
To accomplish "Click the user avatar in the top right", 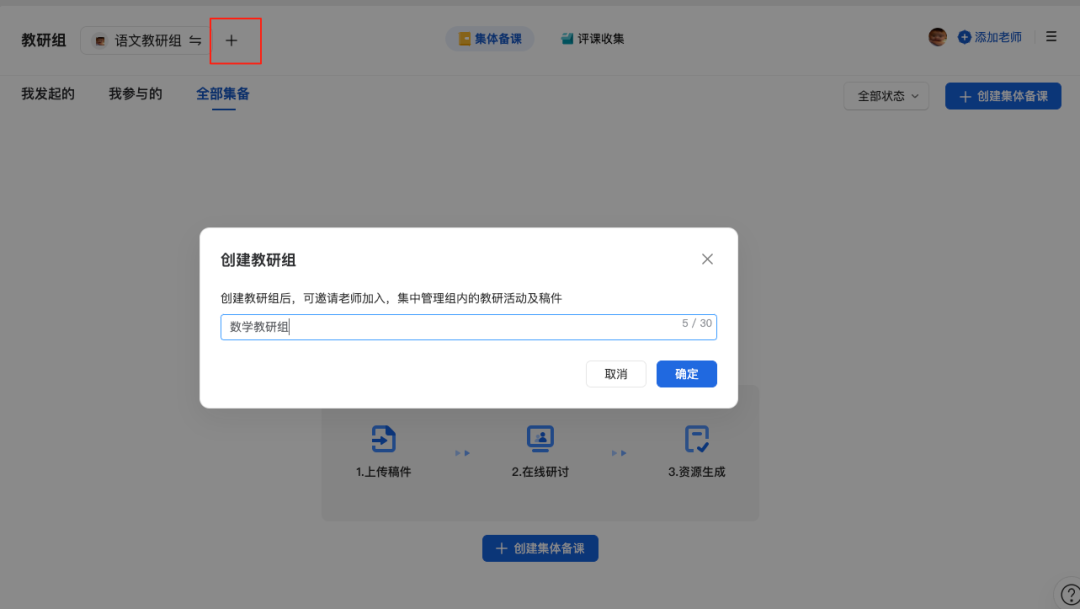I will point(937,36).
